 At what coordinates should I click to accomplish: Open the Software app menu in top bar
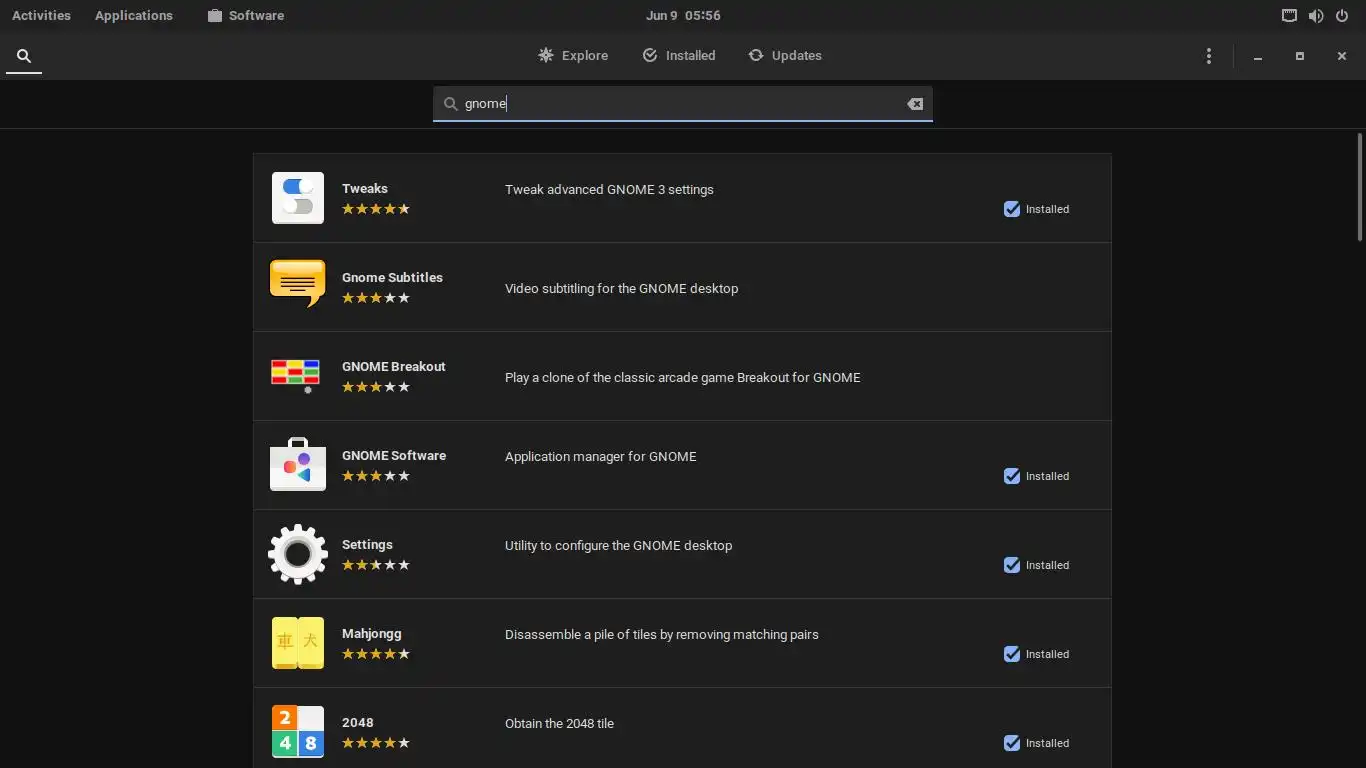click(246, 16)
